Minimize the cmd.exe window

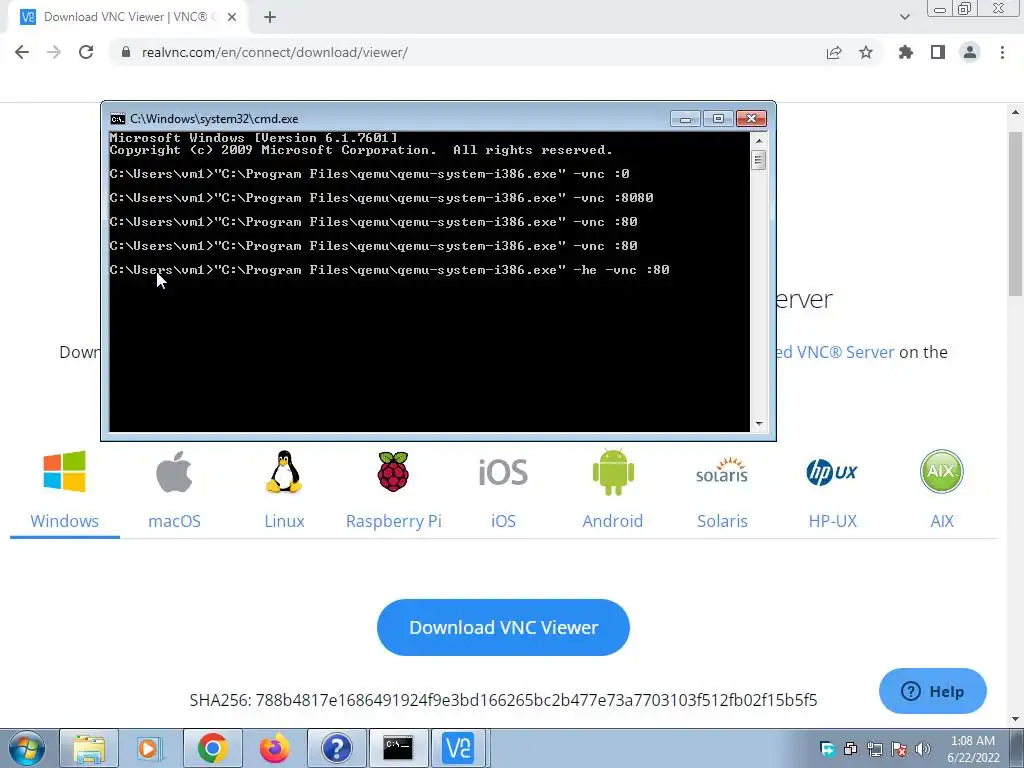click(685, 119)
